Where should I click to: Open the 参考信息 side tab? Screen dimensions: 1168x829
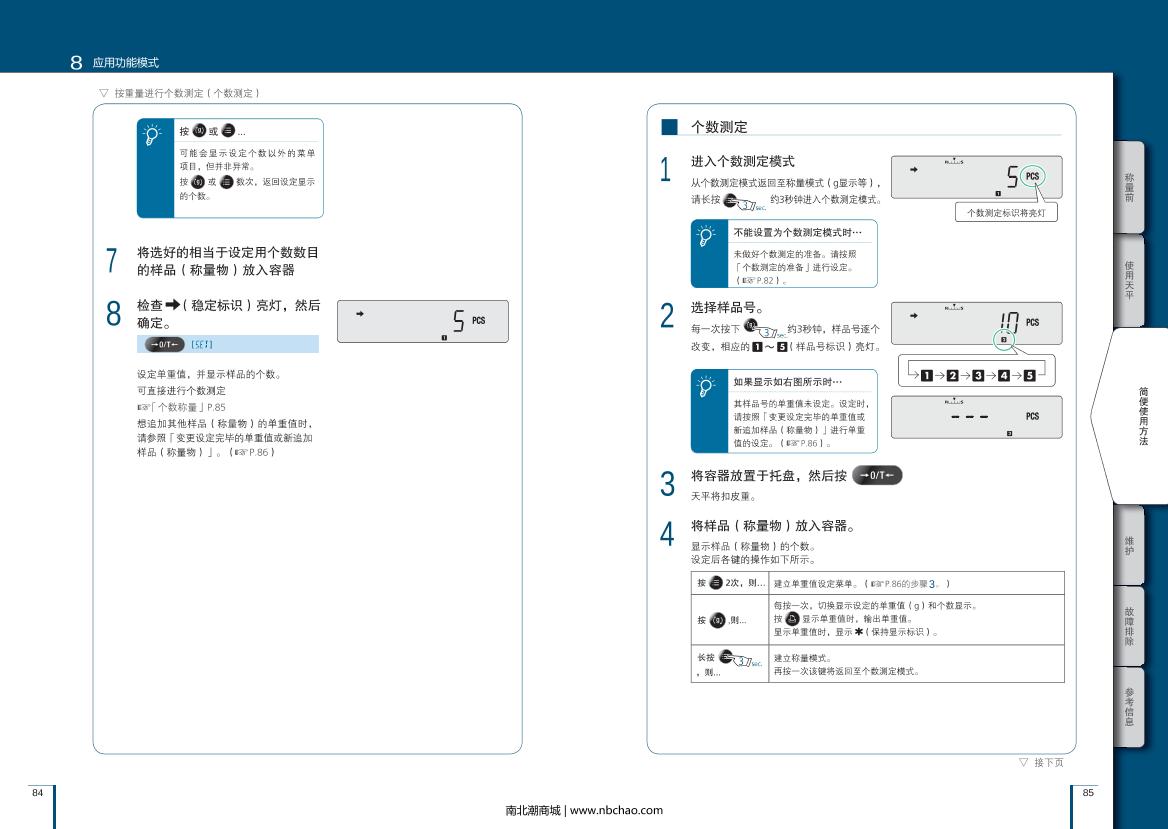pos(1129,706)
